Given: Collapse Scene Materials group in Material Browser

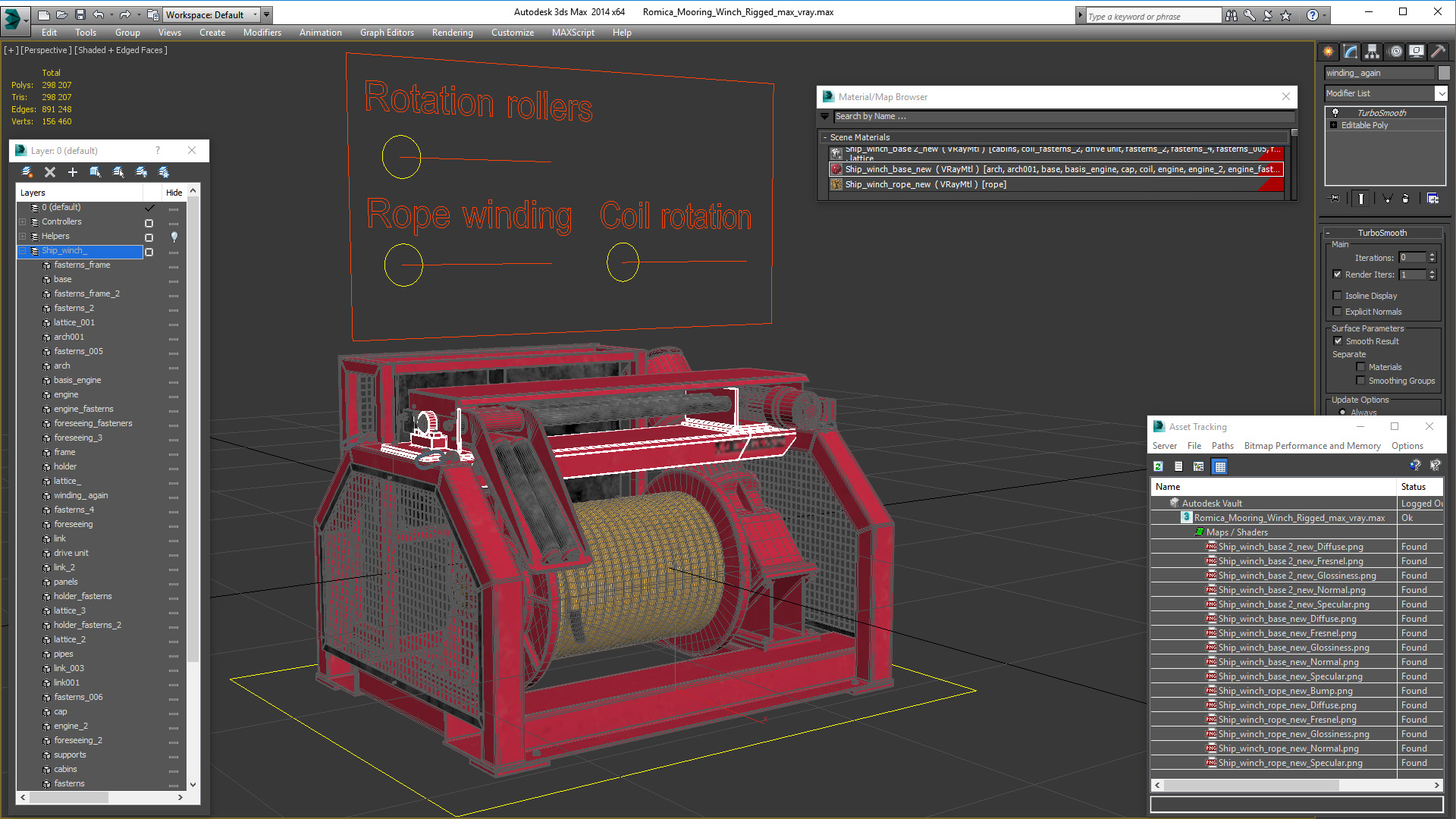Looking at the screenshot, I should tap(826, 137).
